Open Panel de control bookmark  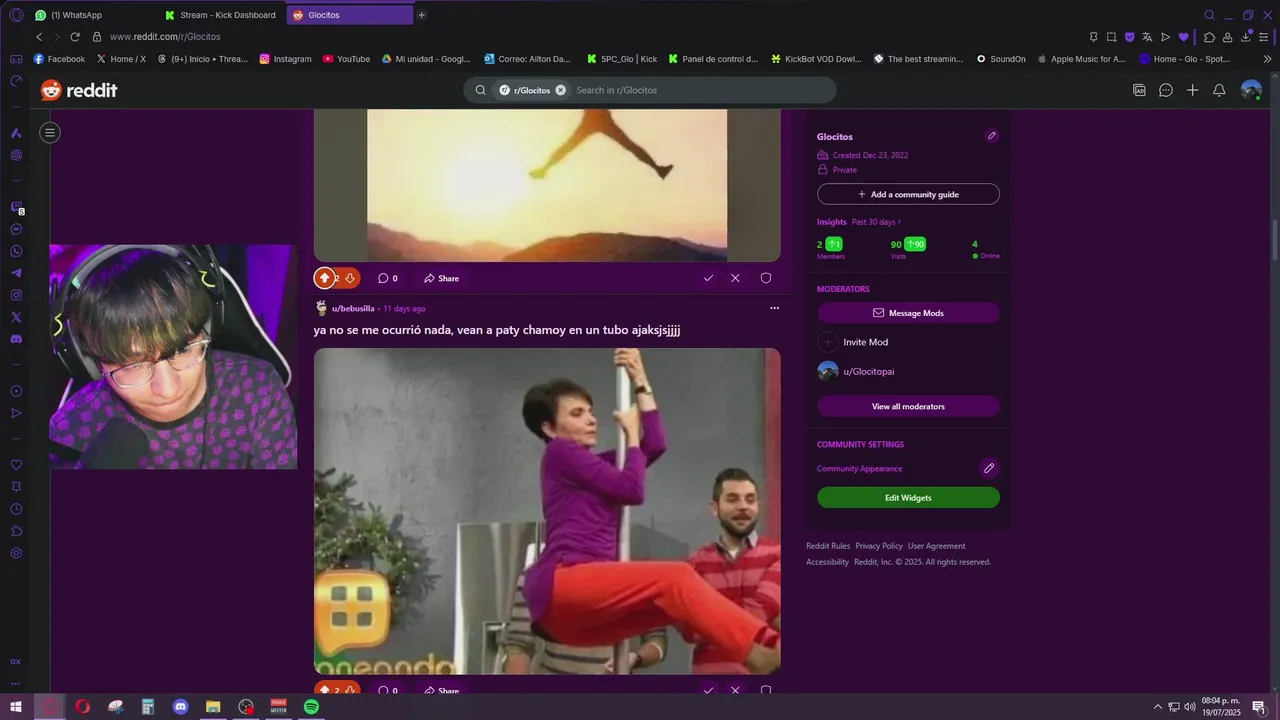713,59
